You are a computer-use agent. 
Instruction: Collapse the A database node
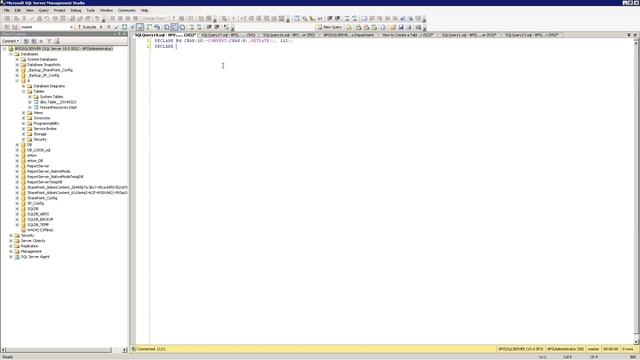(17, 81)
